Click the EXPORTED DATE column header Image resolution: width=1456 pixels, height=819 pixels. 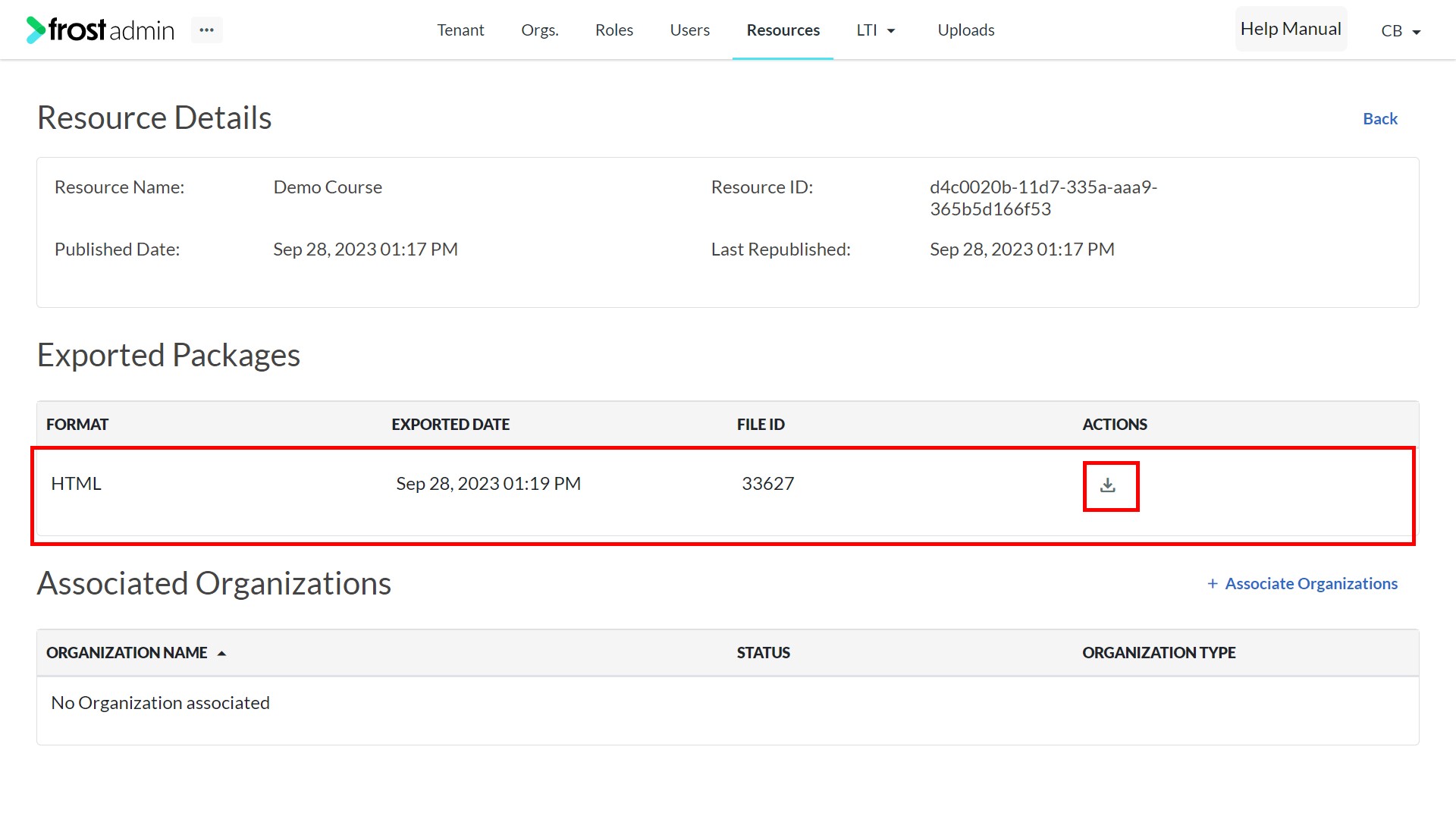450,425
